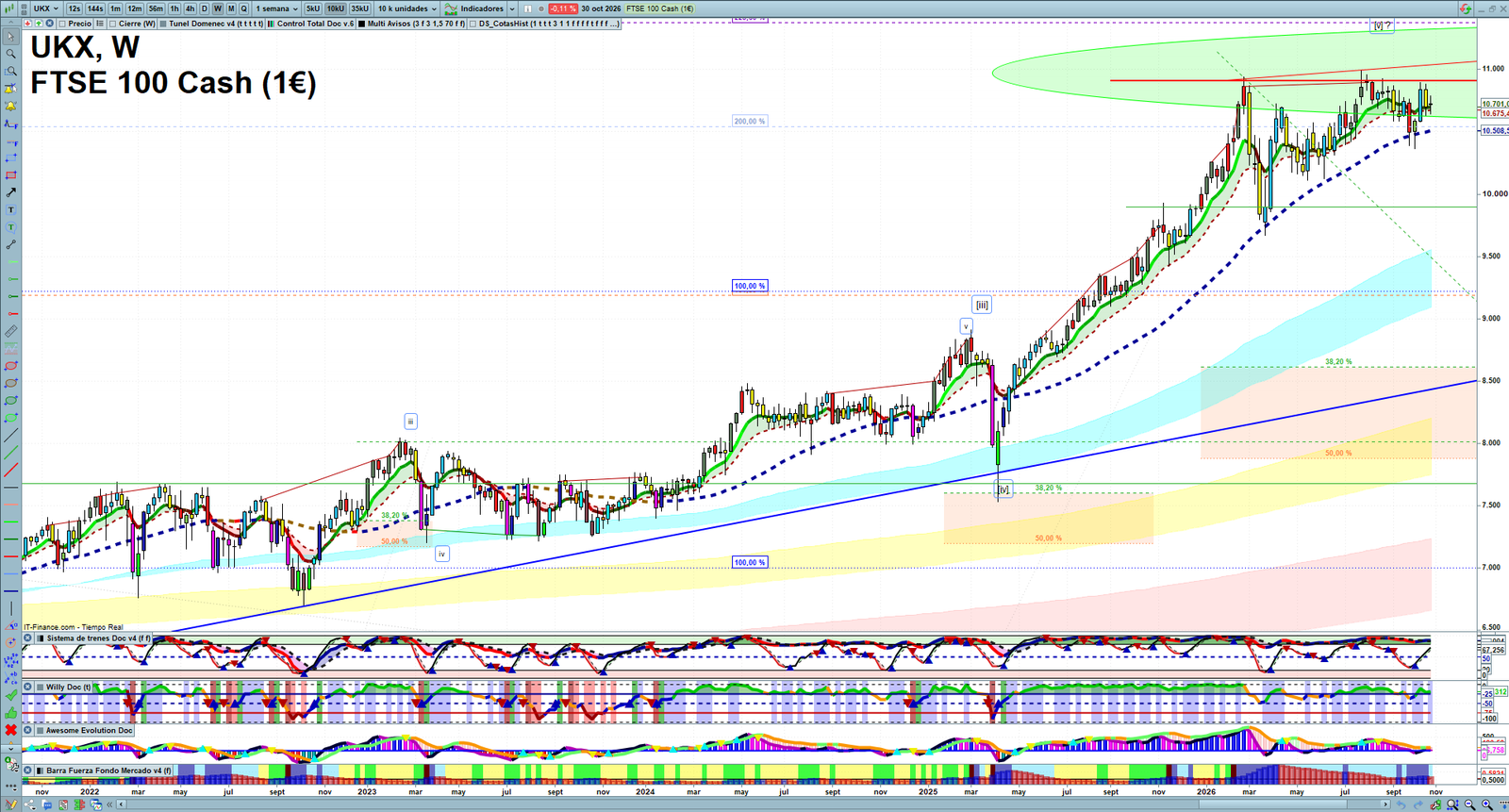Close the Willy Doc indicator panel

(27, 687)
